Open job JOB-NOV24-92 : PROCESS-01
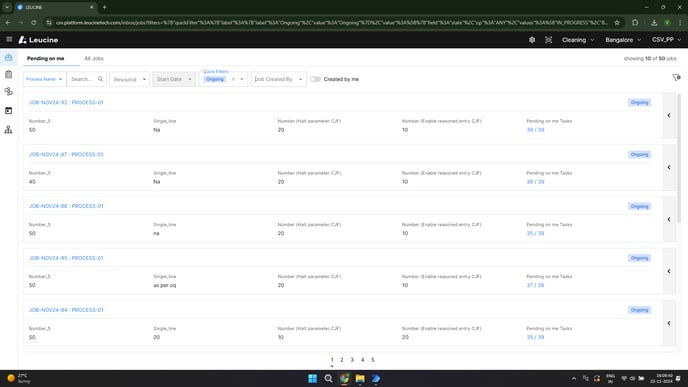The image size is (688, 387). 66,103
